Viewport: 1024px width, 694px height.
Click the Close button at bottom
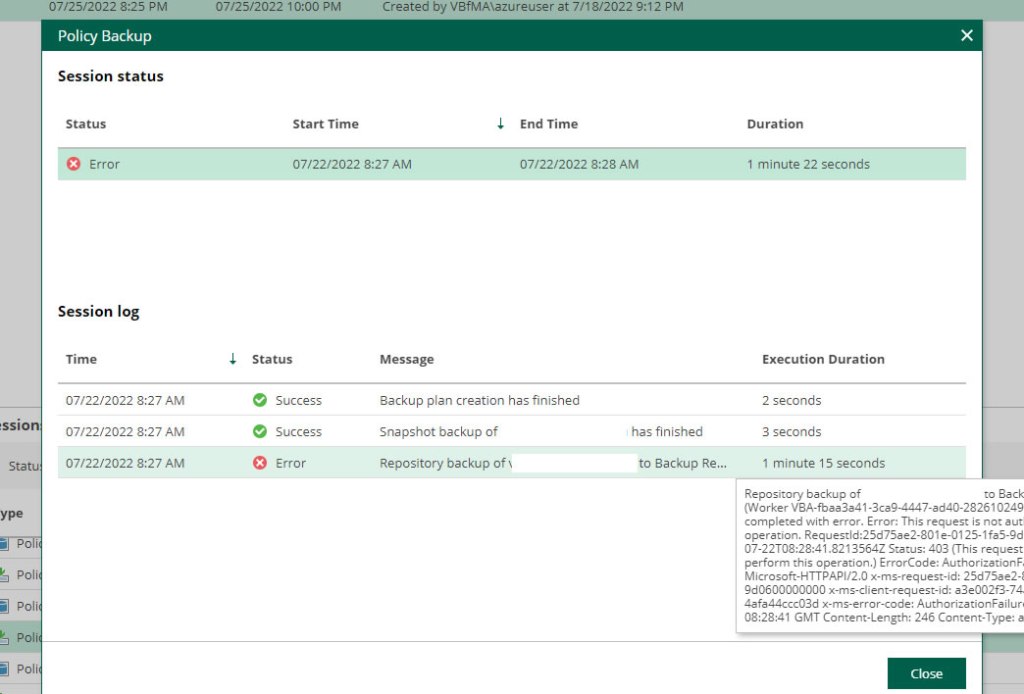926,673
